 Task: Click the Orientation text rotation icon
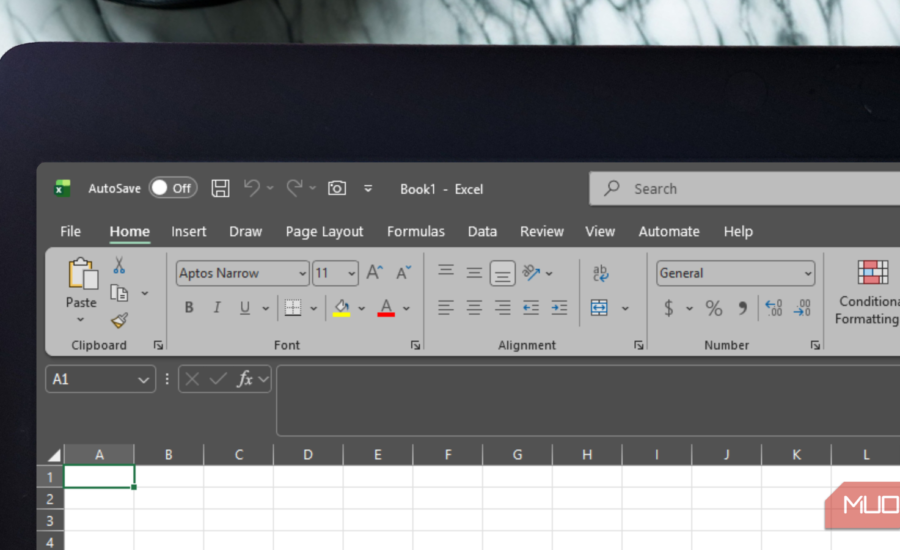point(532,273)
